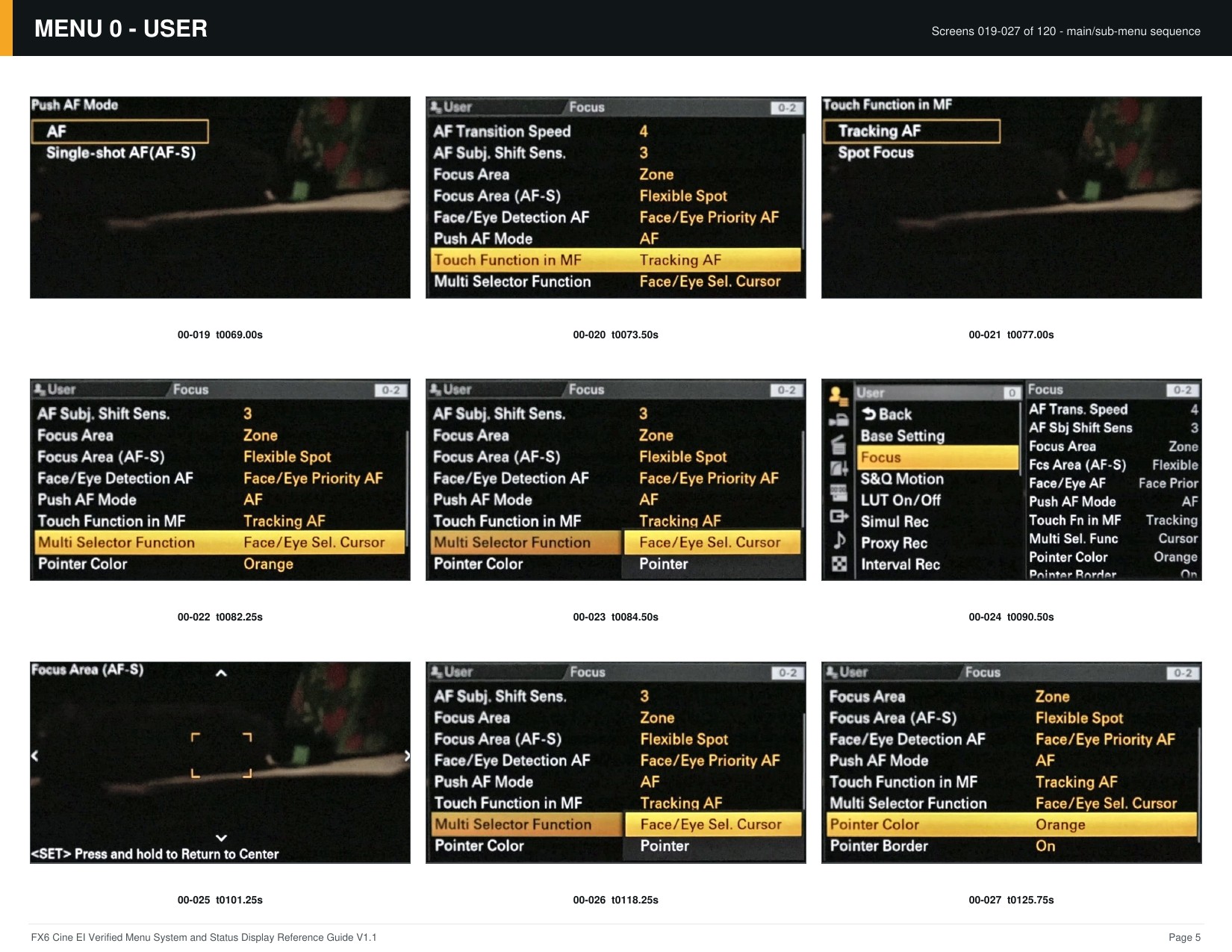Viewport: 1232px width, 952px height.
Task: Click the User icon in header of screen 00-027
Action: point(832,672)
